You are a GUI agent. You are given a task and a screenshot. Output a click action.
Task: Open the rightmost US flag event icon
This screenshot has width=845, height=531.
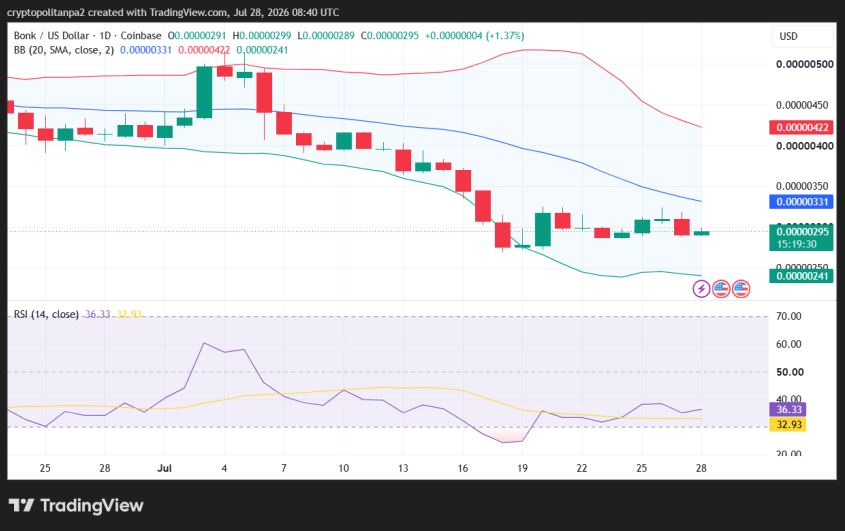pyautogui.click(x=741, y=289)
